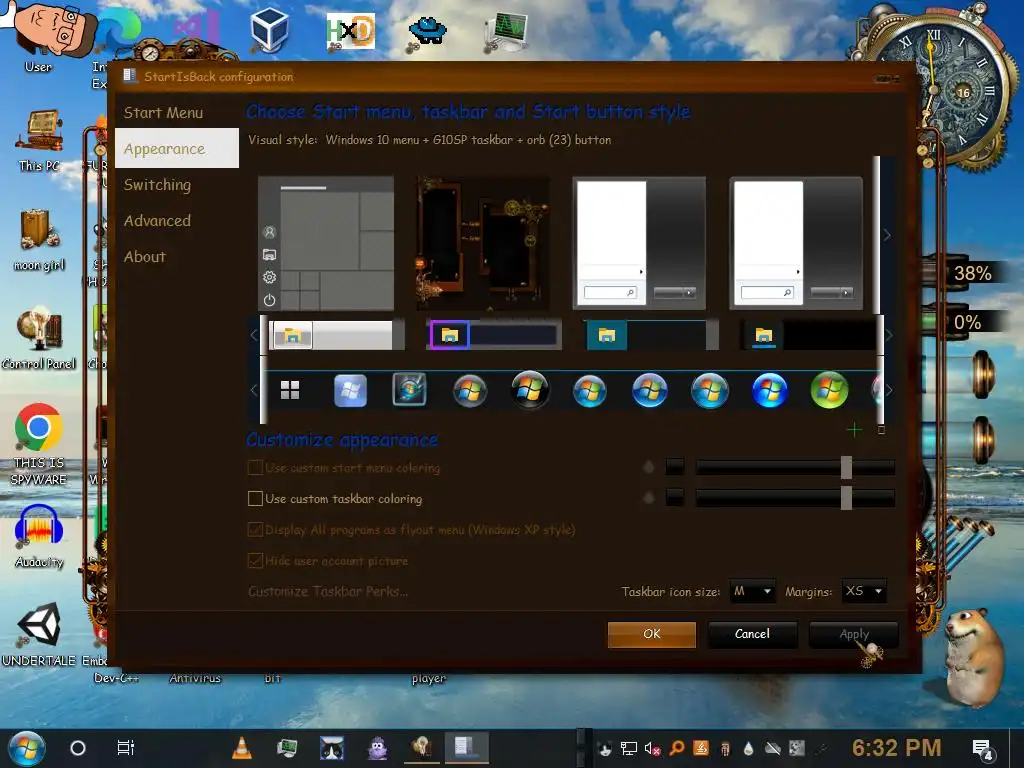Viewport: 1024px width, 768px height.
Task: Click the green plus to add button image
Action: (854, 430)
